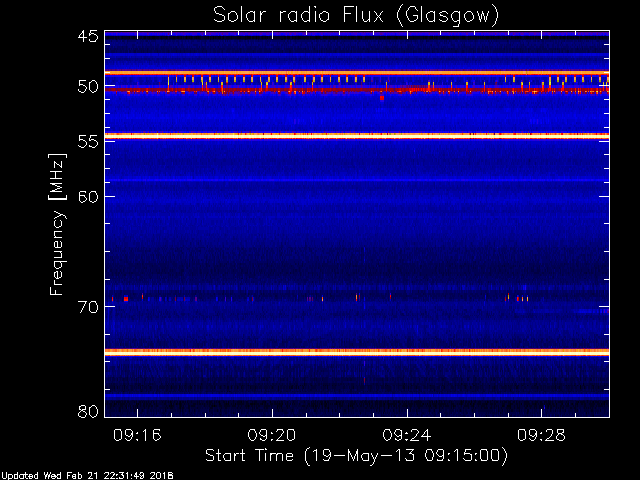The height and width of the screenshot is (480, 640).
Task: Click the 50 frequency tick label
Action: pos(88,87)
